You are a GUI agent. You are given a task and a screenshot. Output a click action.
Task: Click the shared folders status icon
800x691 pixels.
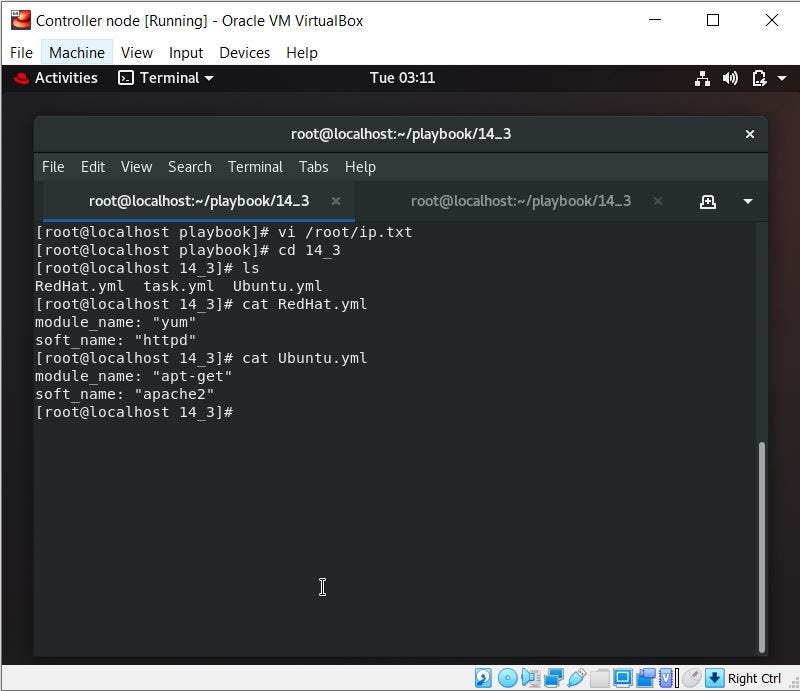click(599, 678)
